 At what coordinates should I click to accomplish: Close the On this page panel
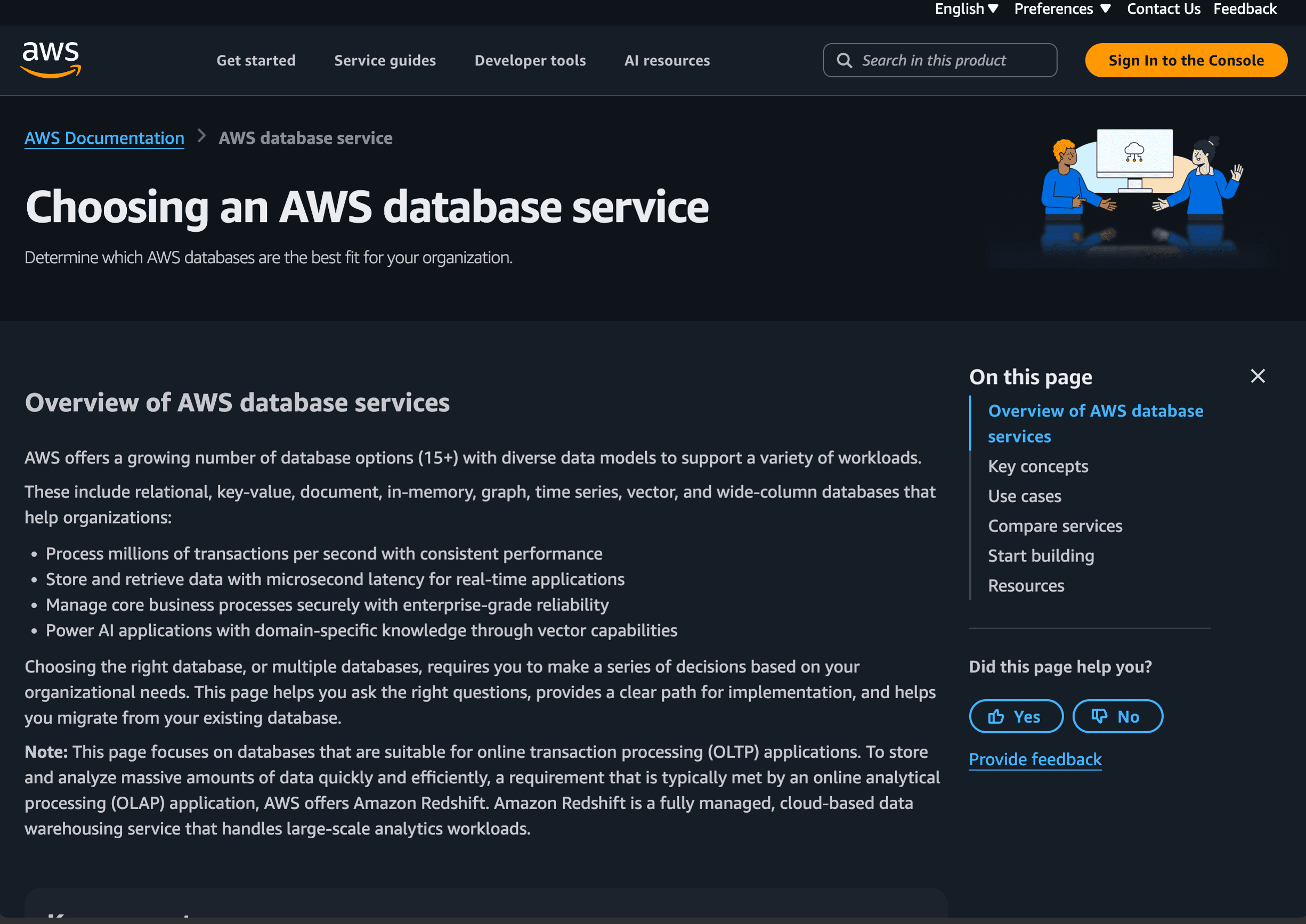(x=1258, y=376)
